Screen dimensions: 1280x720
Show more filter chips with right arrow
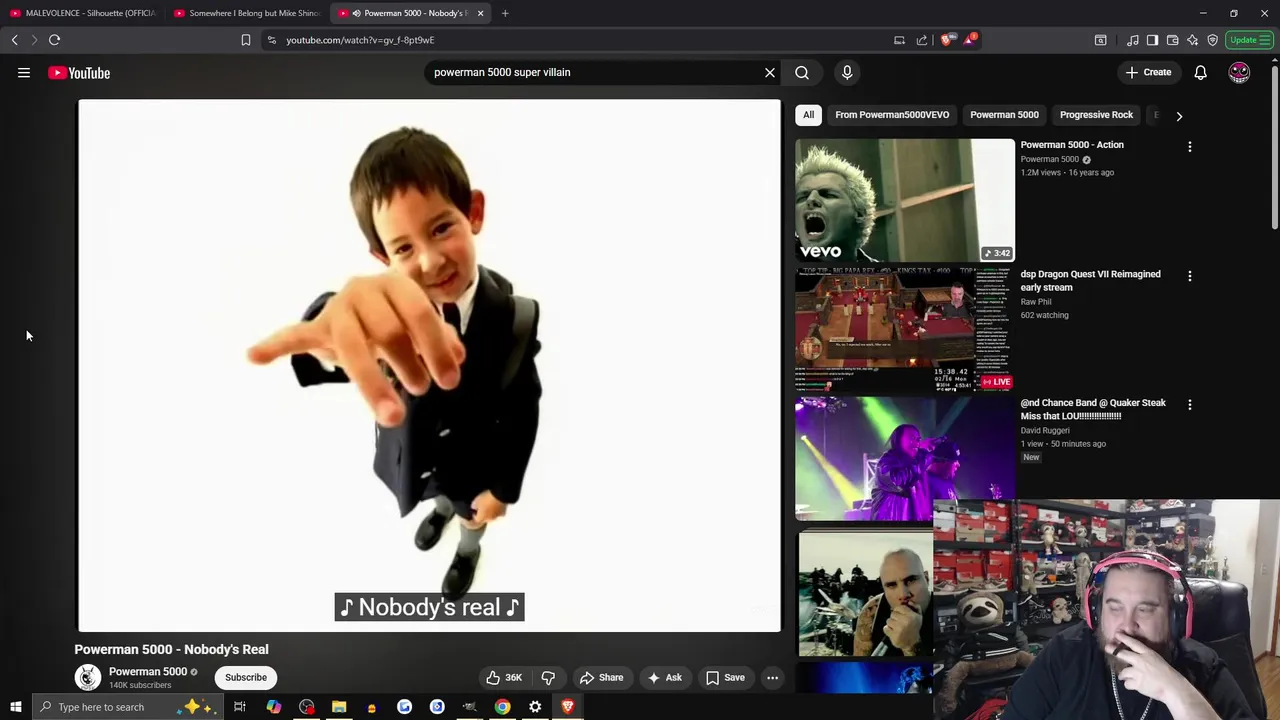[1179, 115]
